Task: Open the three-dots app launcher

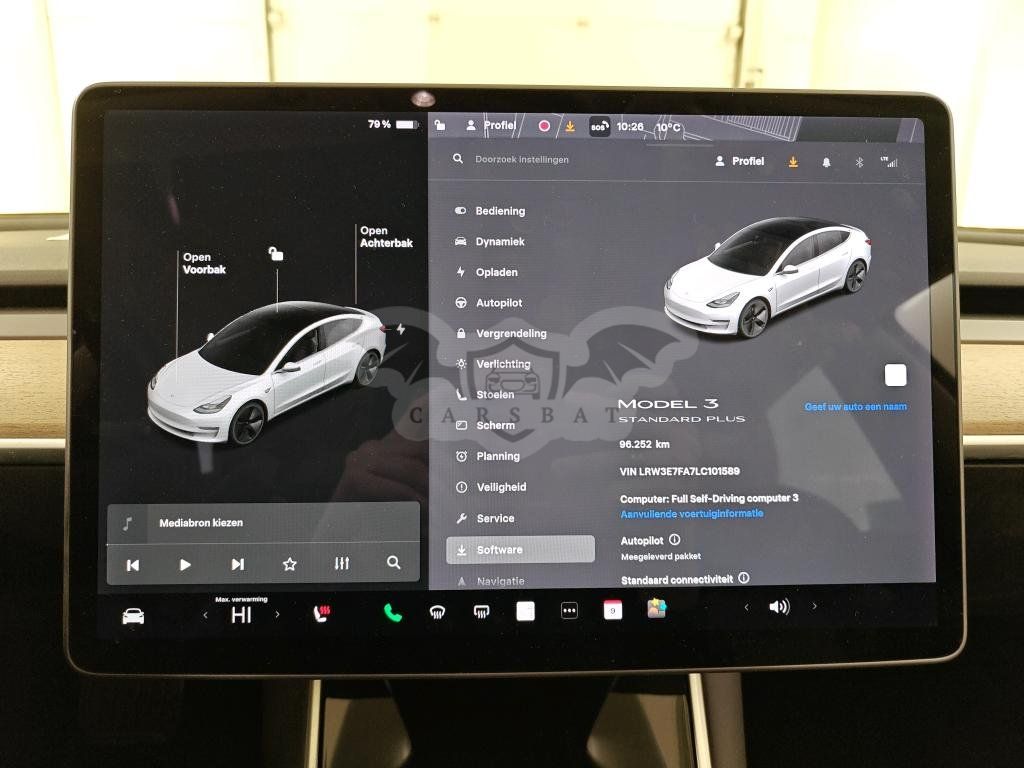Action: click(569, 611)
